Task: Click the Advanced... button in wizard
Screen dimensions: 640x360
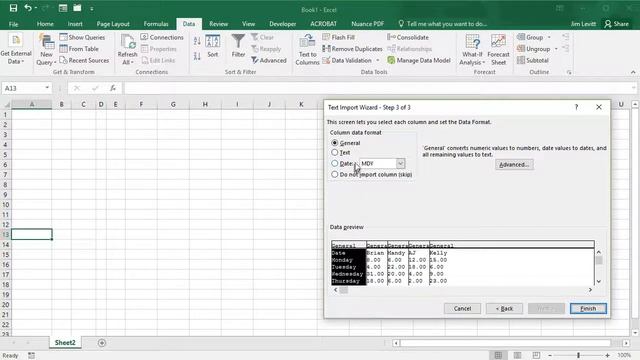Action: [x=514, y=164]
